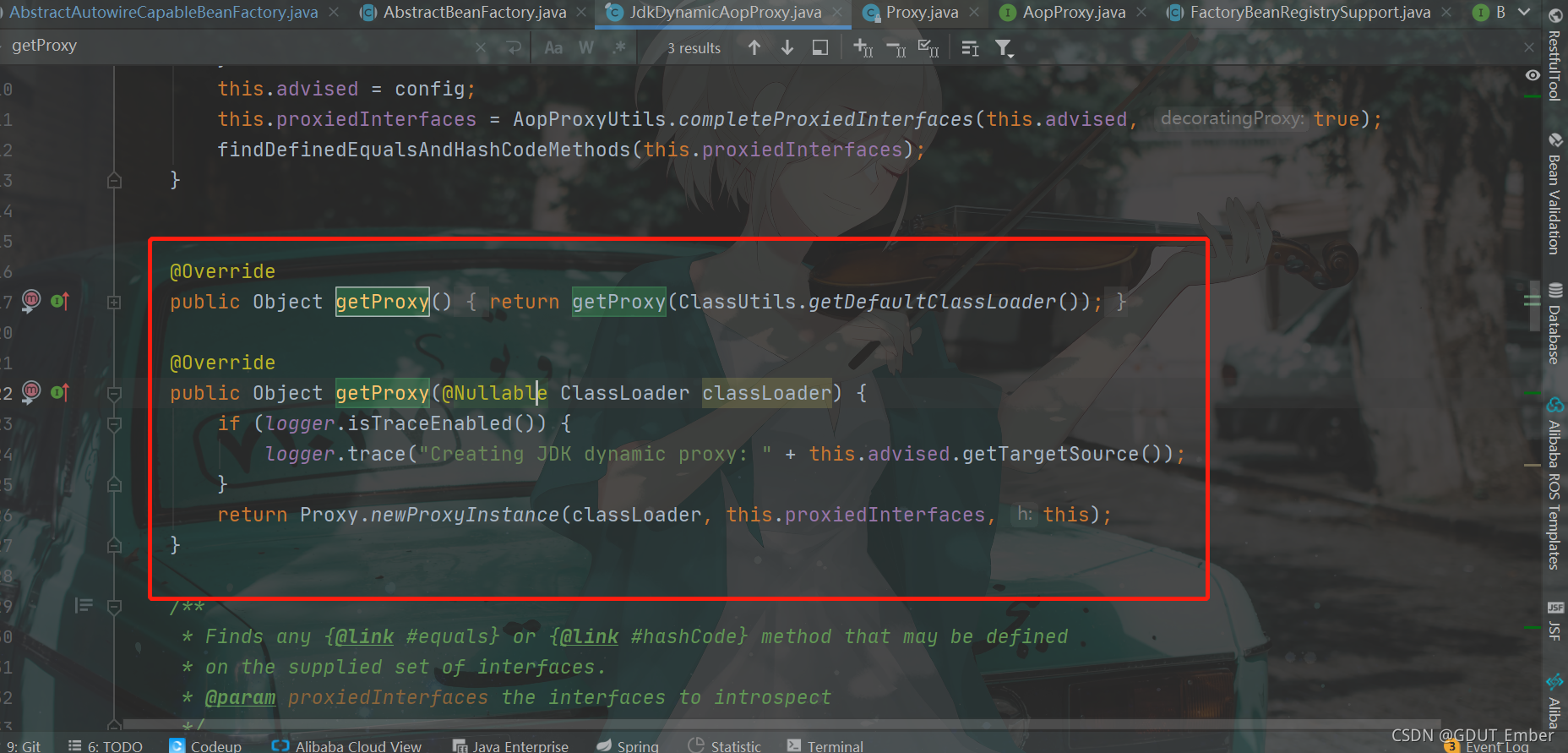Toggle multiline search mode icon
Screen dimensions: 1568x753
point(971,49)
